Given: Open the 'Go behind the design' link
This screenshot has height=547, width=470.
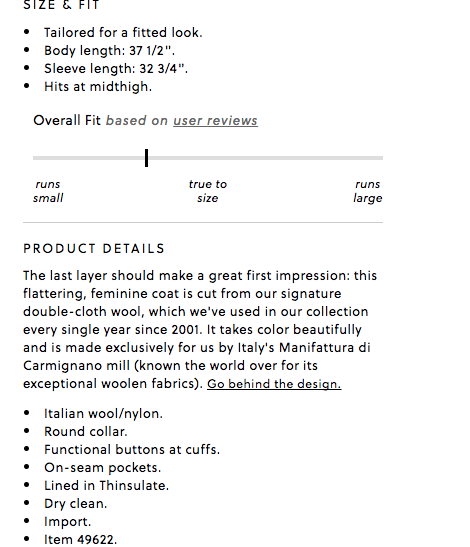Looking at the screenshot, I should tap(274, 384).
